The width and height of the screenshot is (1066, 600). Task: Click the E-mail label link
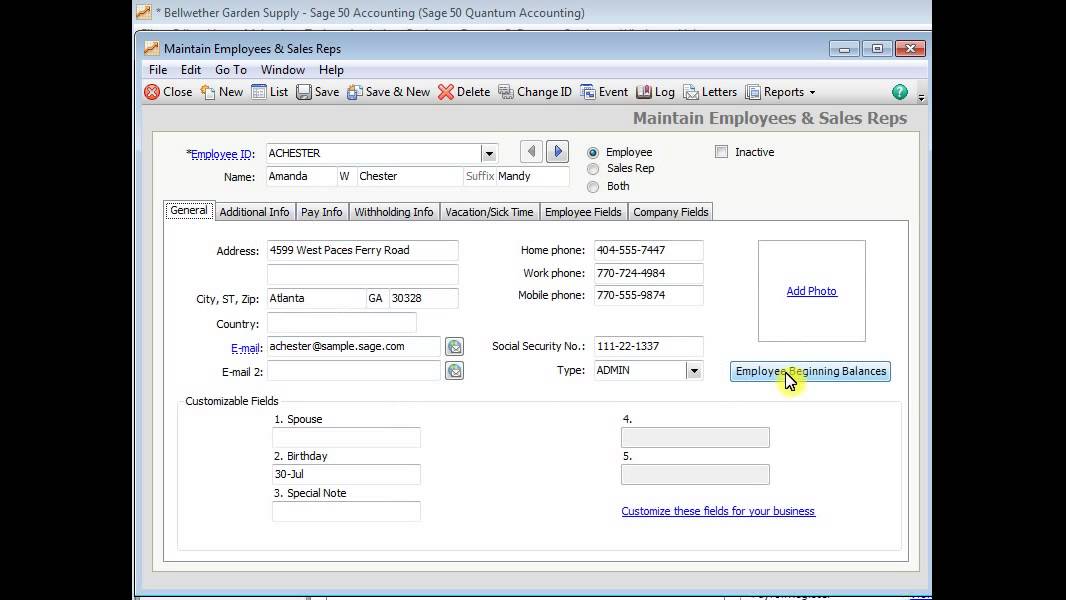[245, 349]
